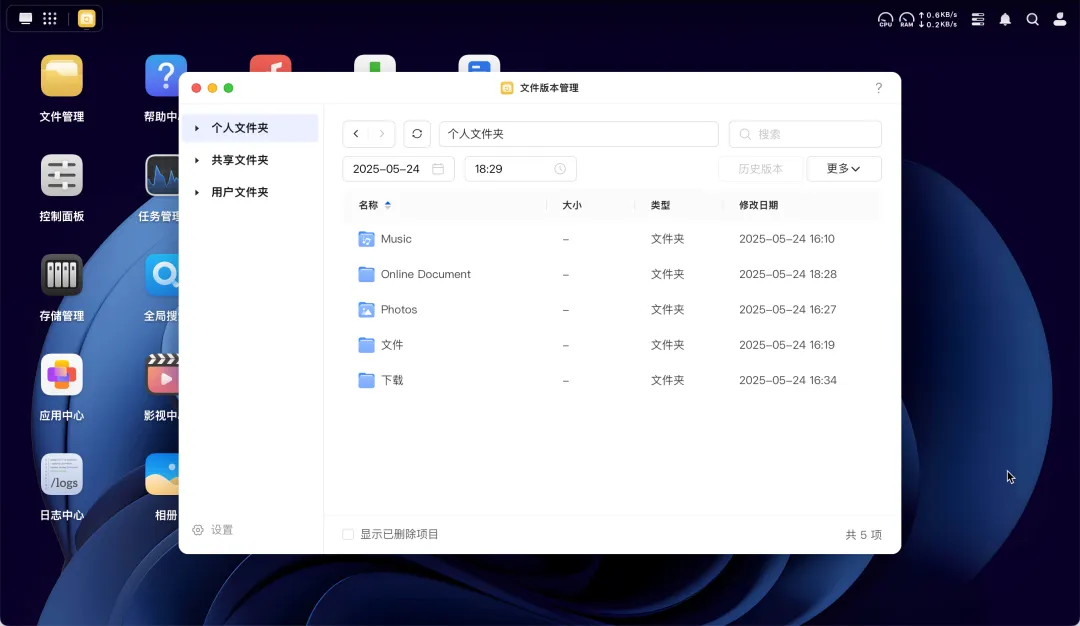Refresh the folder listing

[x=417, y=134]
